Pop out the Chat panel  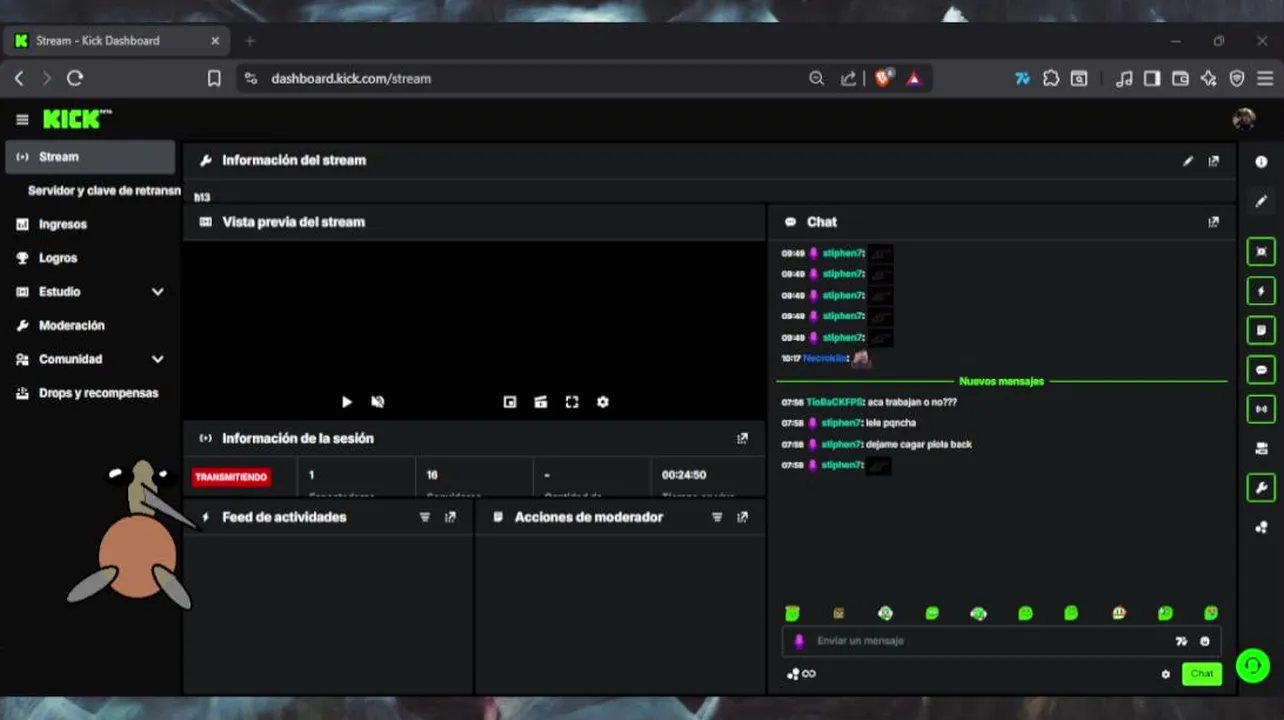click(x=1213, y=222)
